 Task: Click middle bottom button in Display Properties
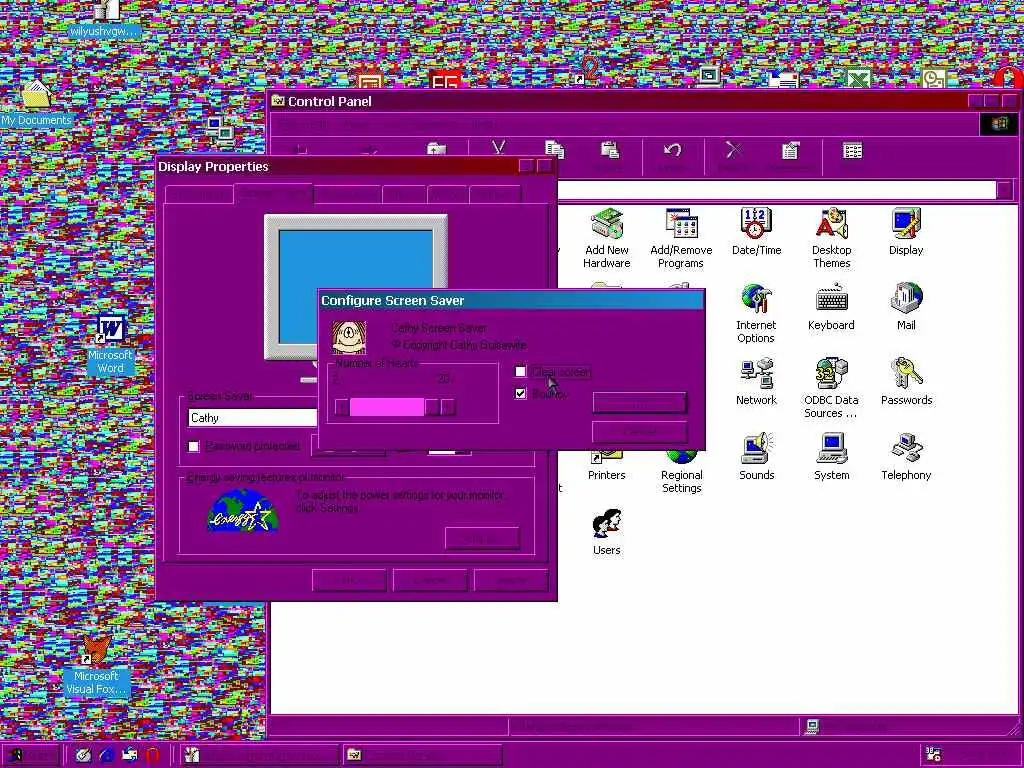pos(430,580)
